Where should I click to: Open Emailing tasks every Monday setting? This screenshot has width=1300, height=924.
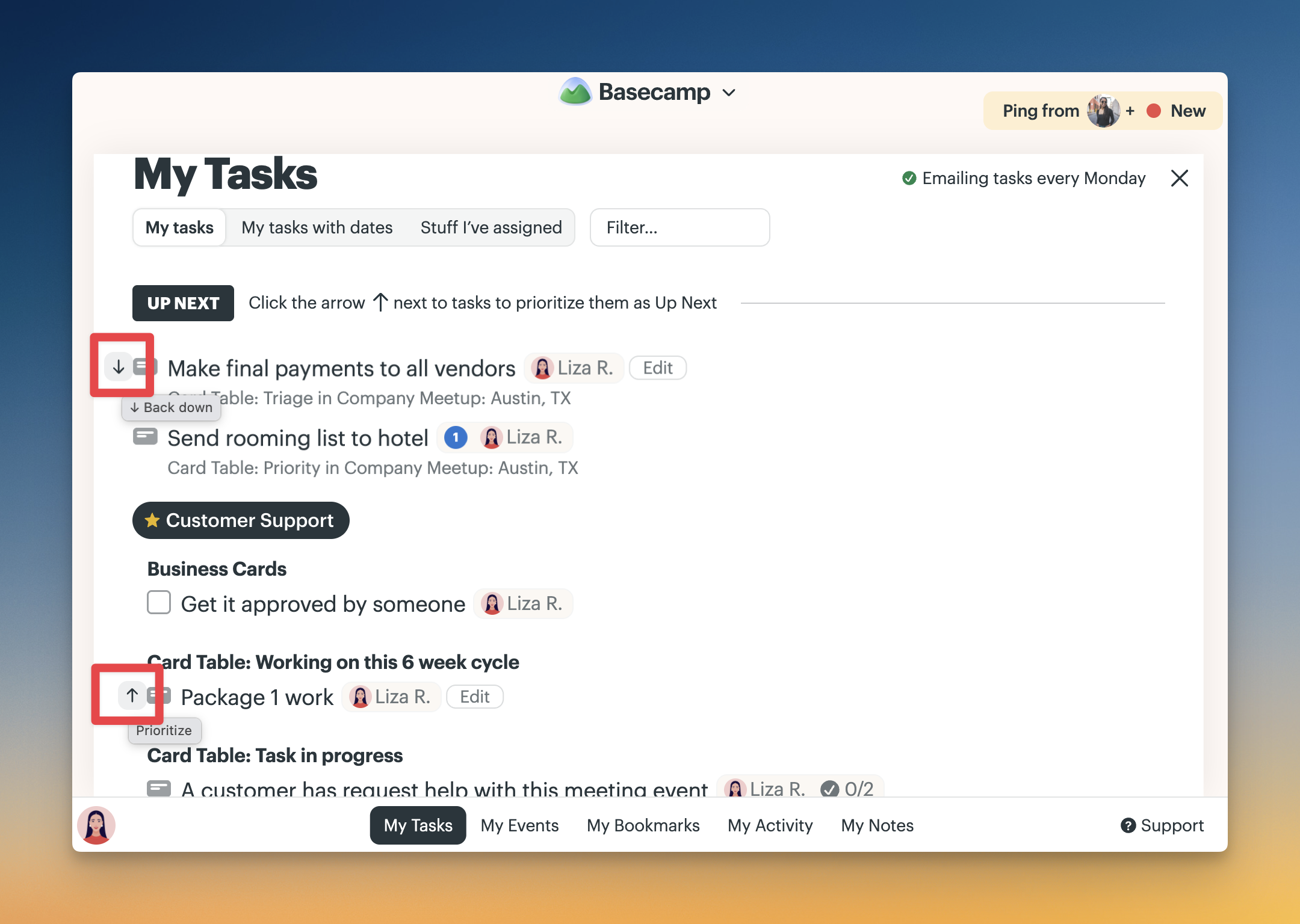pyautogui.click(x=1033, y=178)
